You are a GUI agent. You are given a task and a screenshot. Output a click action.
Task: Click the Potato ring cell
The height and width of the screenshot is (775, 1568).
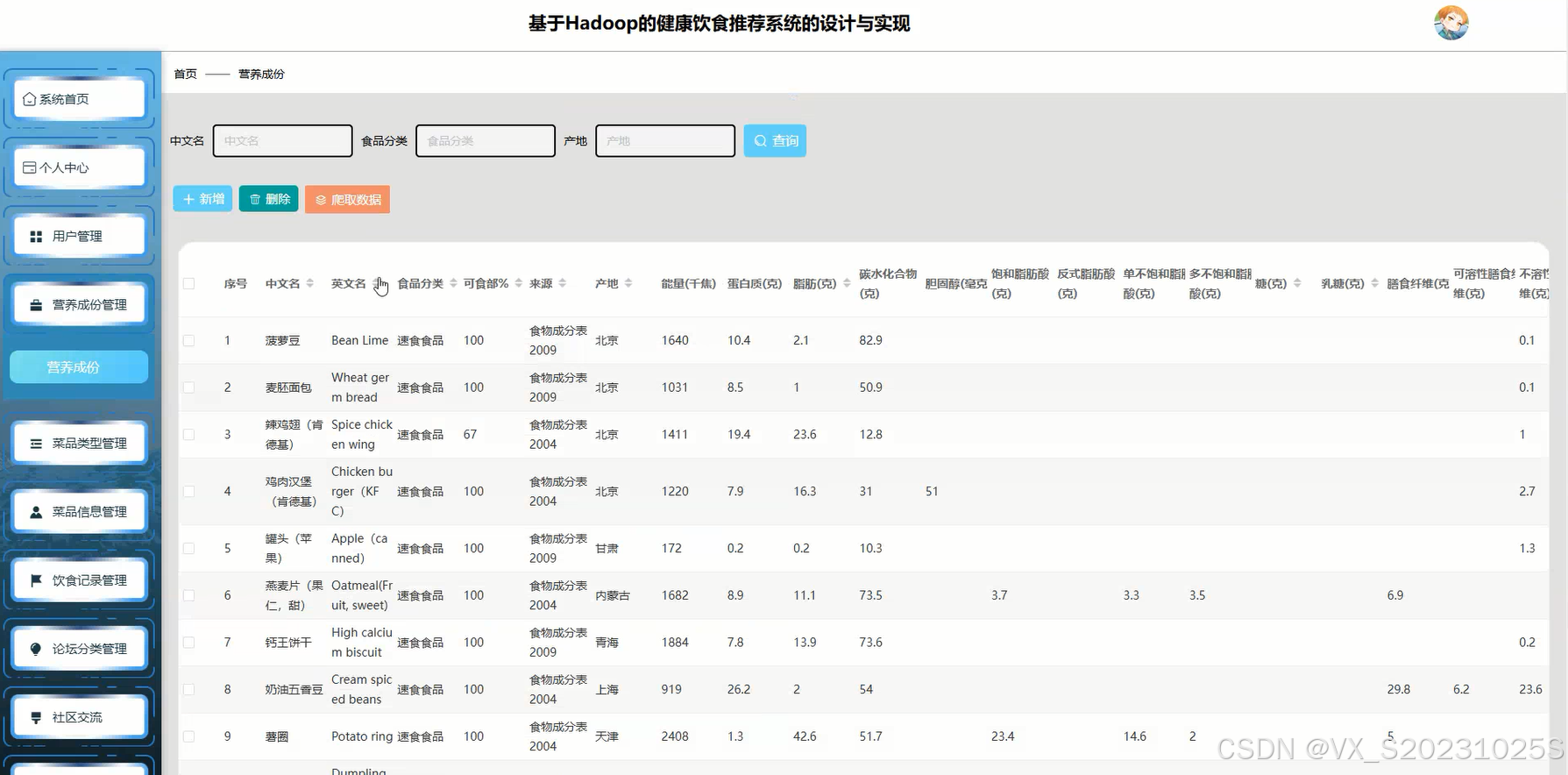pyautogui.click(x=361, y=736)
